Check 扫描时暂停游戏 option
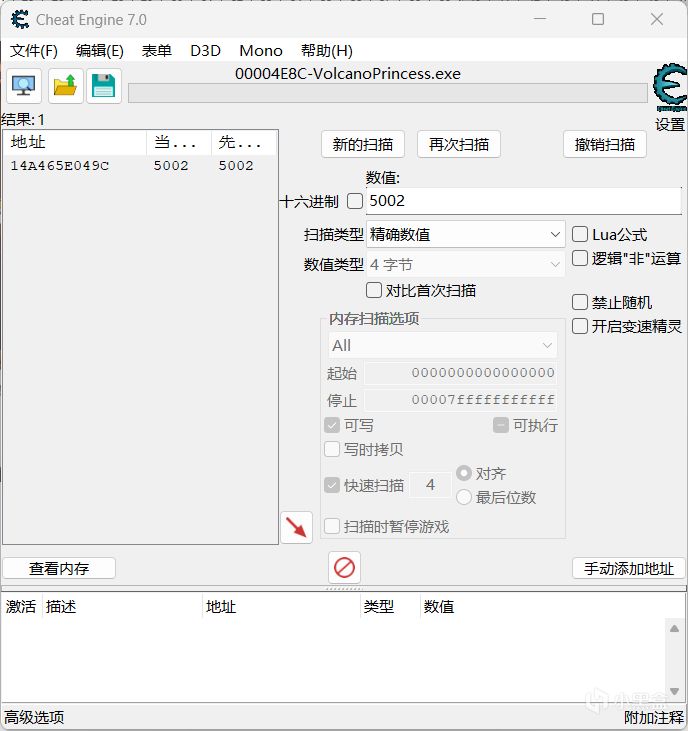The image size is (688, 731). pyautogui.click(x=332, y=526)
